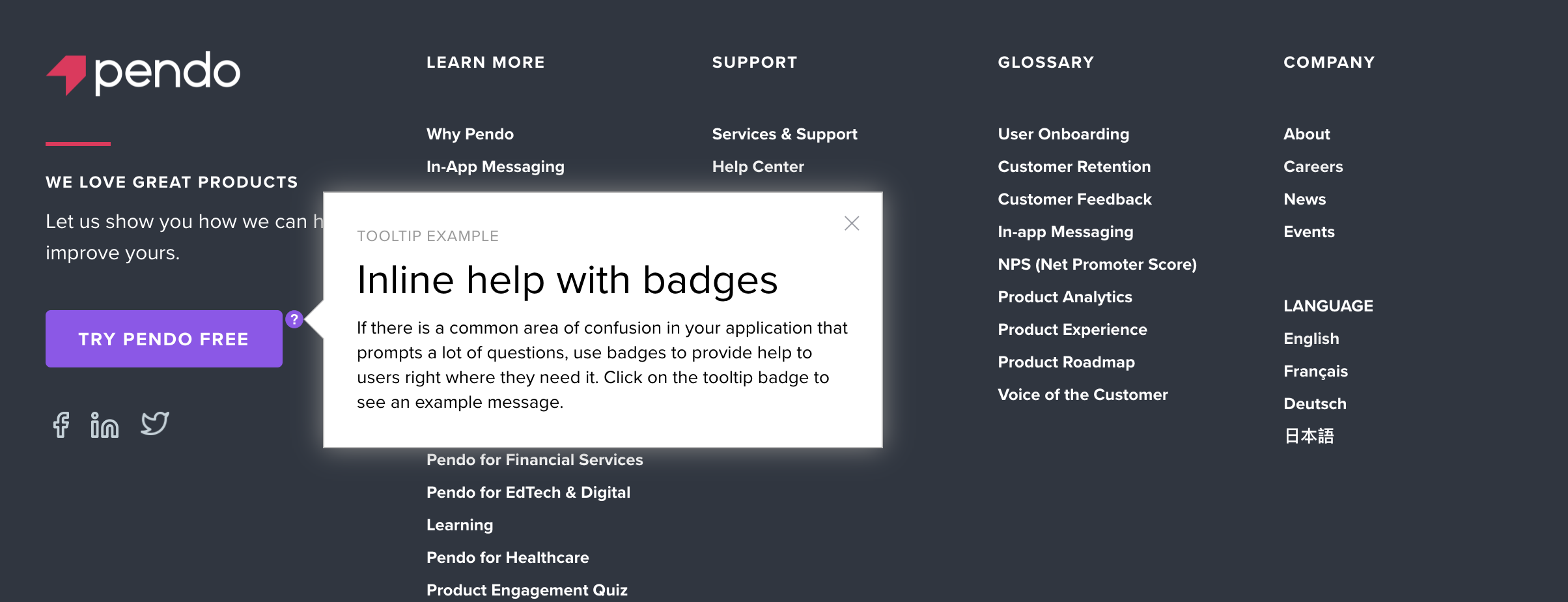Click the purple question mark badge
Screen dimensions: 1568x602
[x=294, y=319]
